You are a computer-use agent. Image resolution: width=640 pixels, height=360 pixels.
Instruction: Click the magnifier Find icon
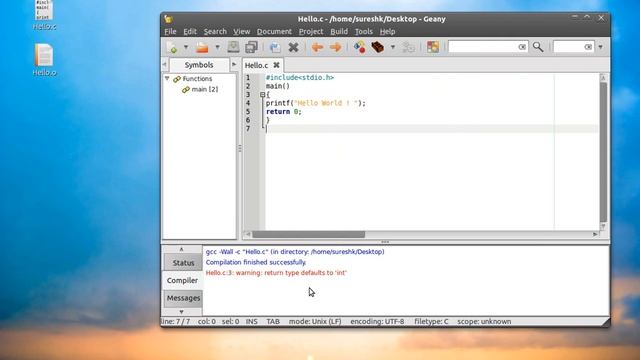538,47
